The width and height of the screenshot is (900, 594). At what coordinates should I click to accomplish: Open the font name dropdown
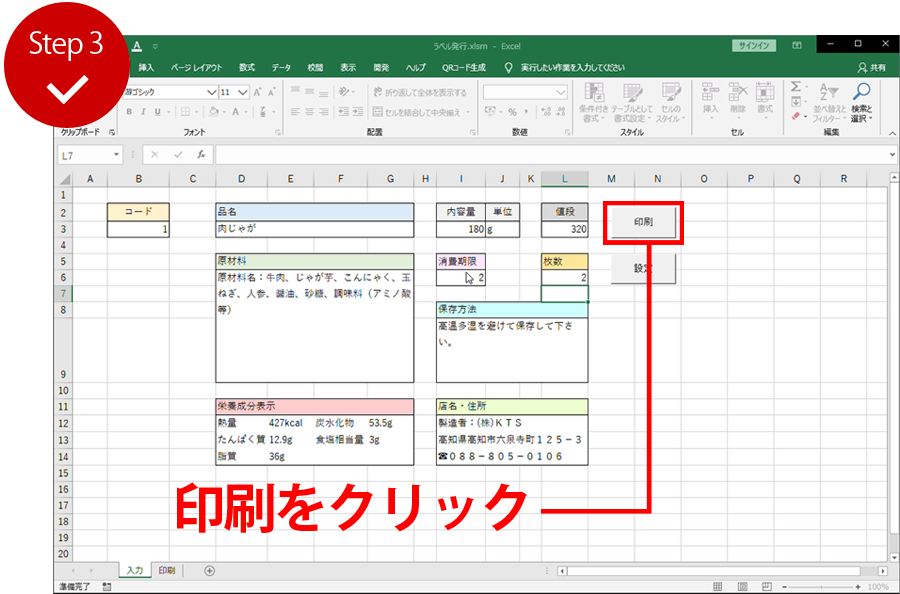[211, 92]
